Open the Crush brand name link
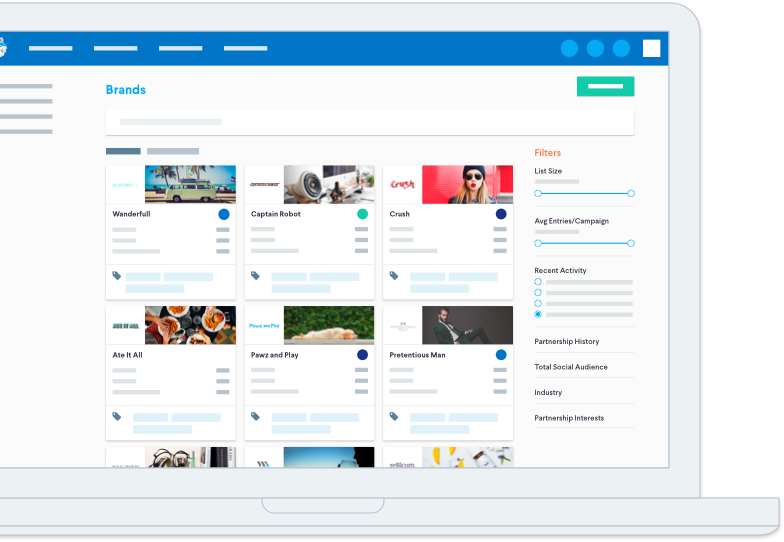 pos(400,214)
